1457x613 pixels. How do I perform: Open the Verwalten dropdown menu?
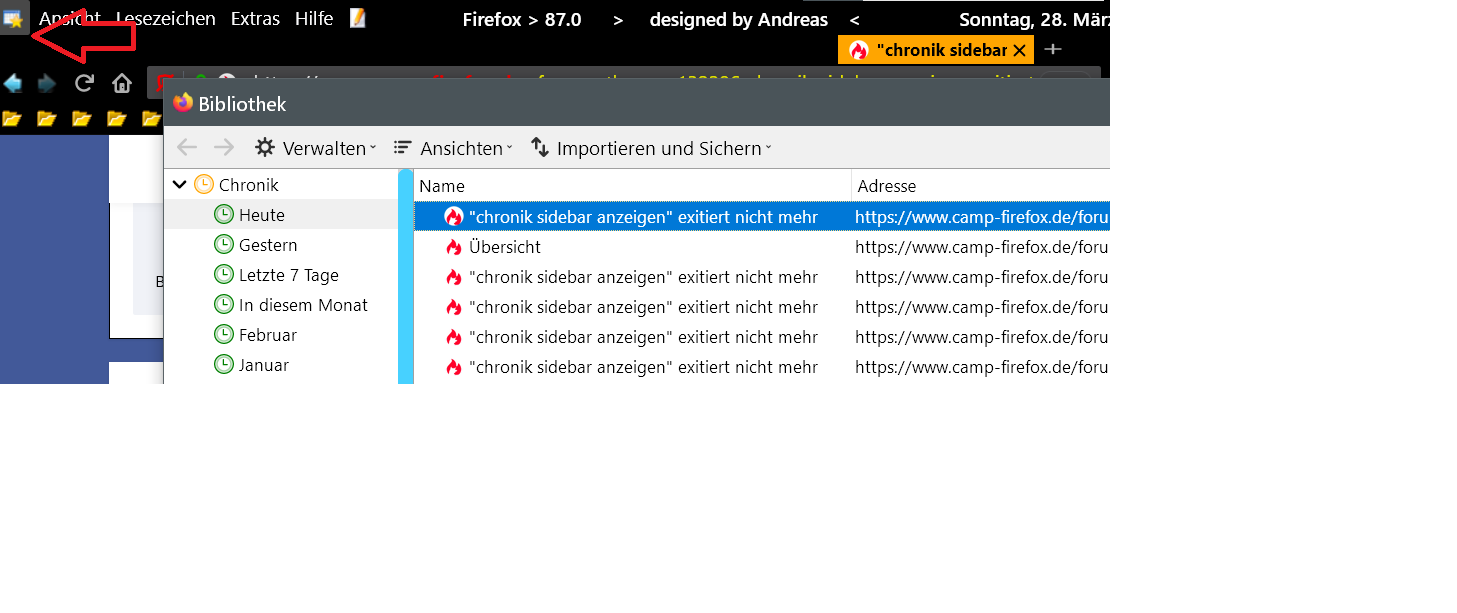(x=316, y=148)
